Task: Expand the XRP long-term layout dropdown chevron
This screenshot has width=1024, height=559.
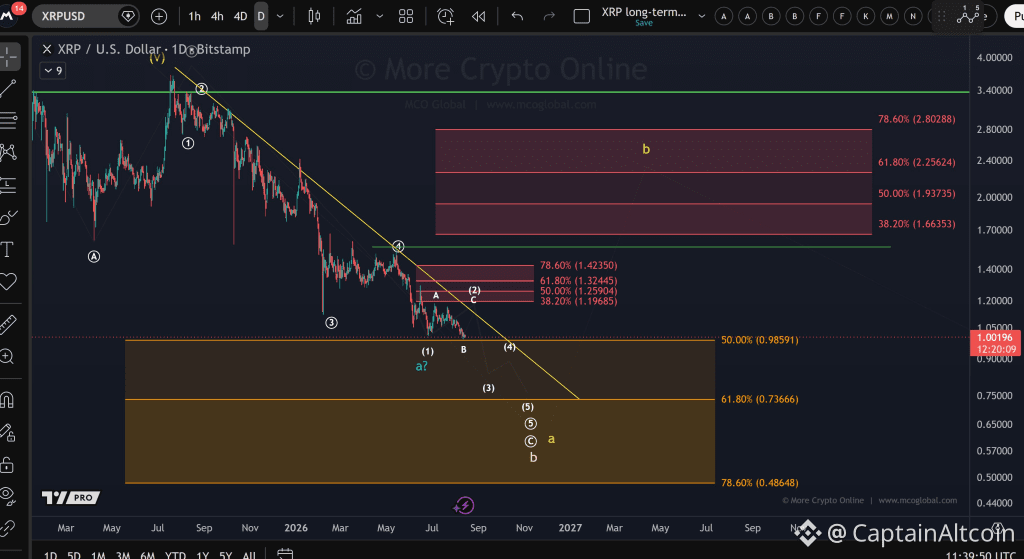Action: click(701, 16)
